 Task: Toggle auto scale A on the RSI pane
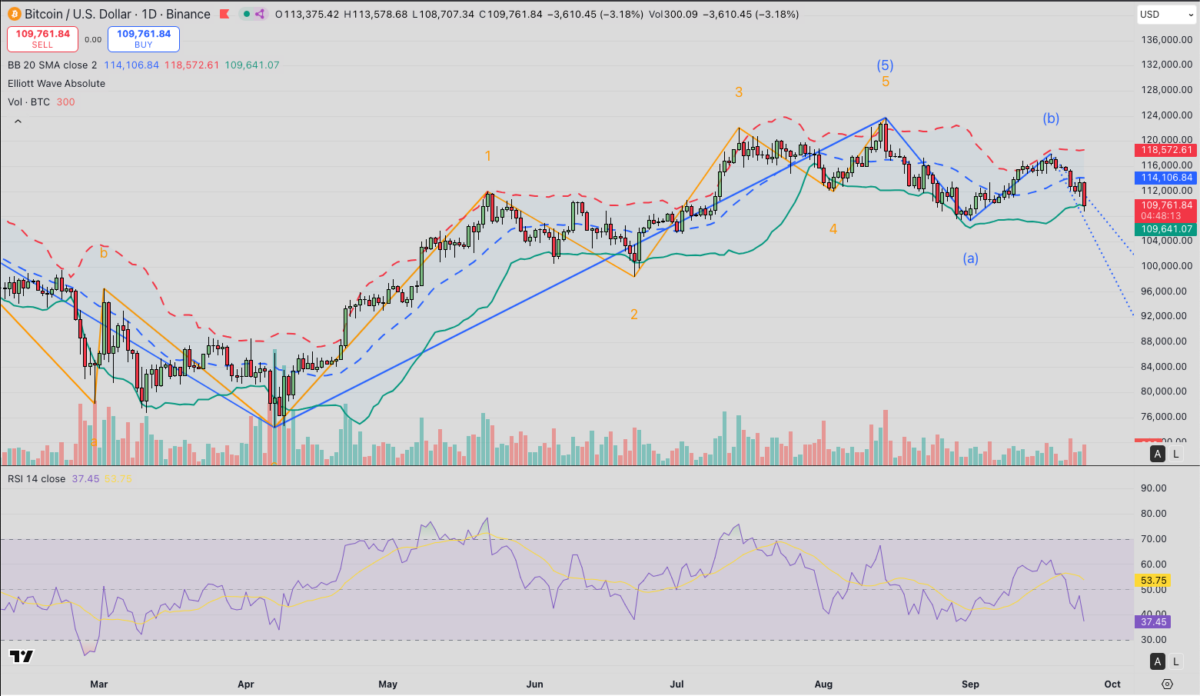click(x=1158, y=661)
